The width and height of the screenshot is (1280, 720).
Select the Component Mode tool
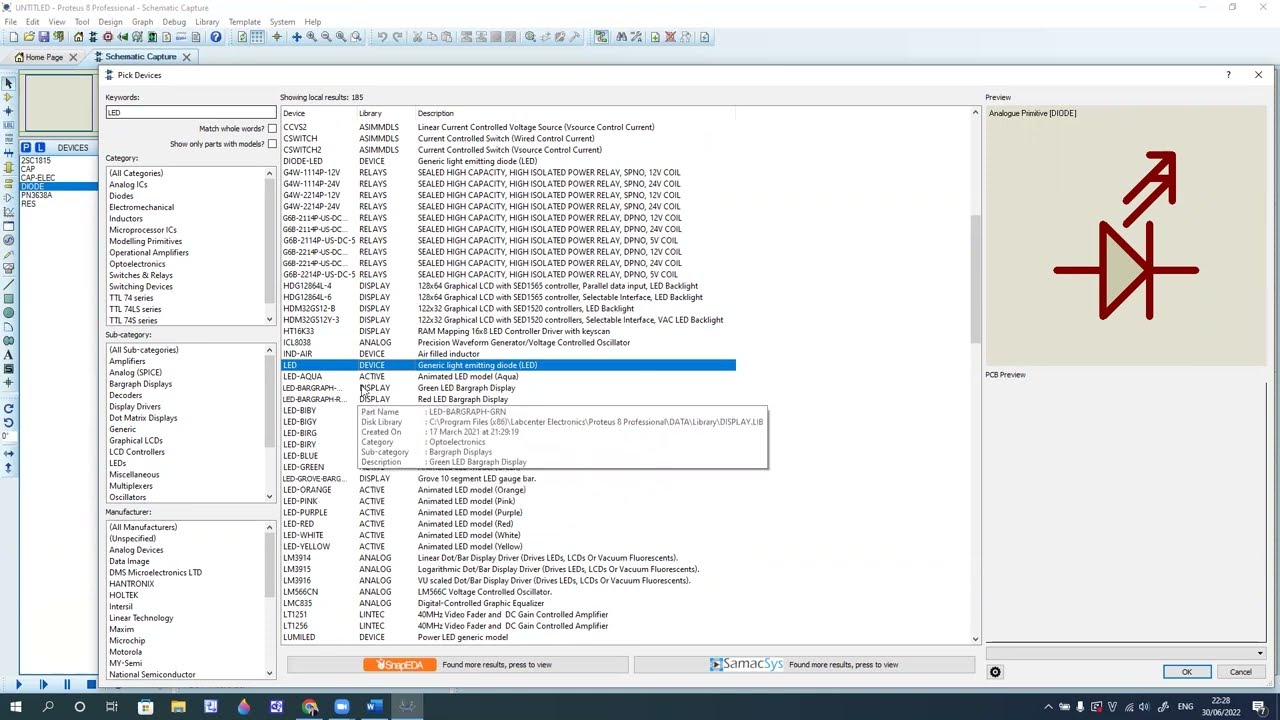8,97
